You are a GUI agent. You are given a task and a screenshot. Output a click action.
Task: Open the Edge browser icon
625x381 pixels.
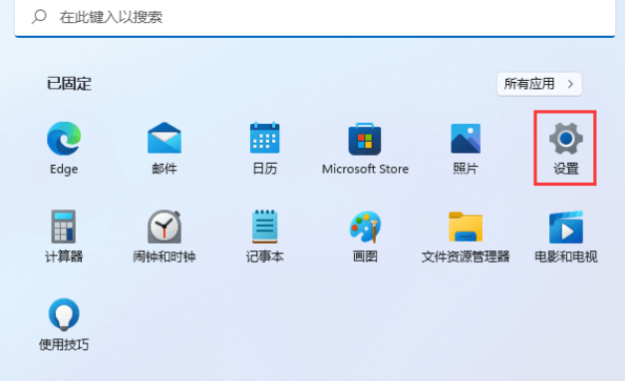(64, 139)
